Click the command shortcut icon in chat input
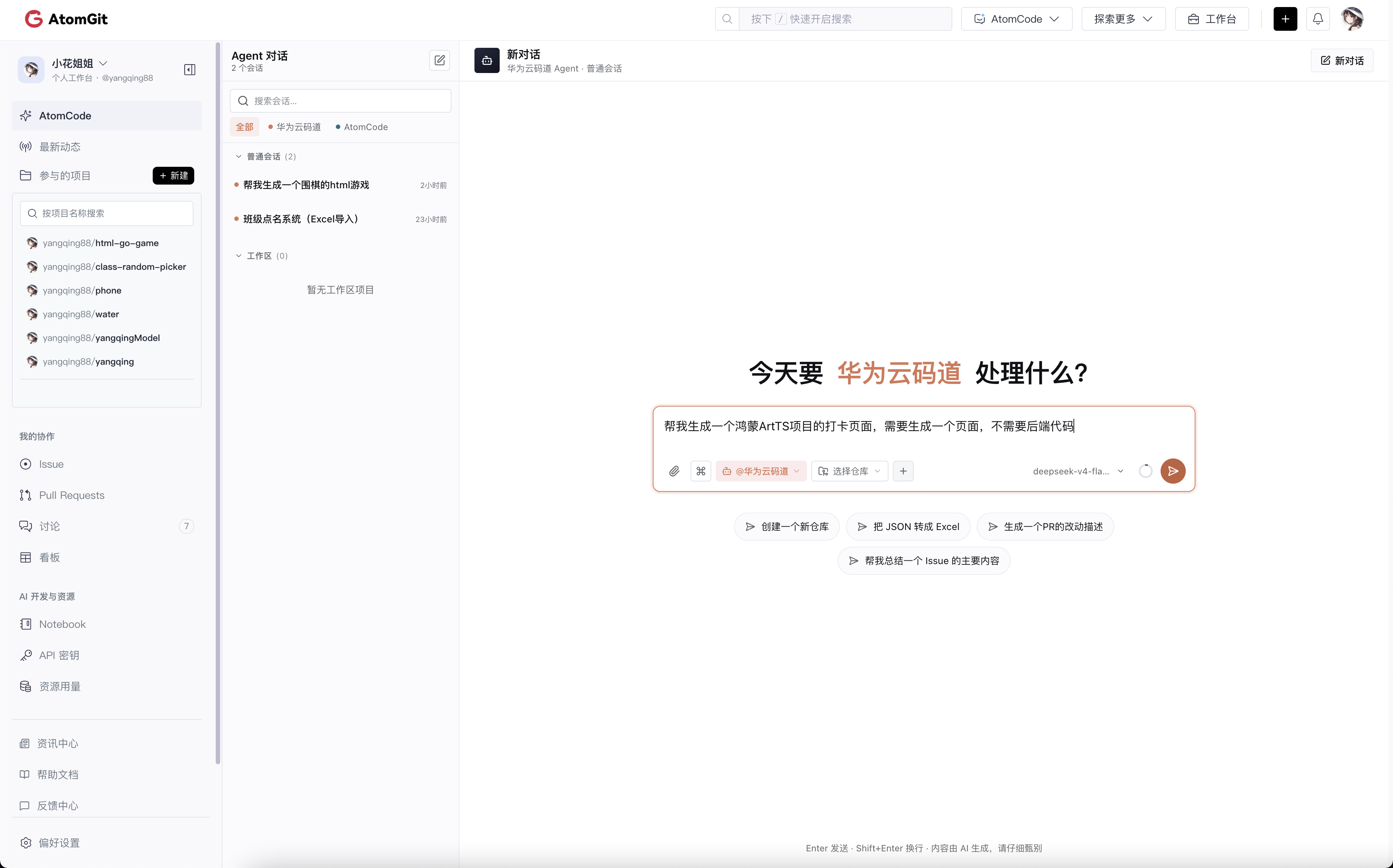The height and width of the screenshot is (868, 1393). pos(701,471)
